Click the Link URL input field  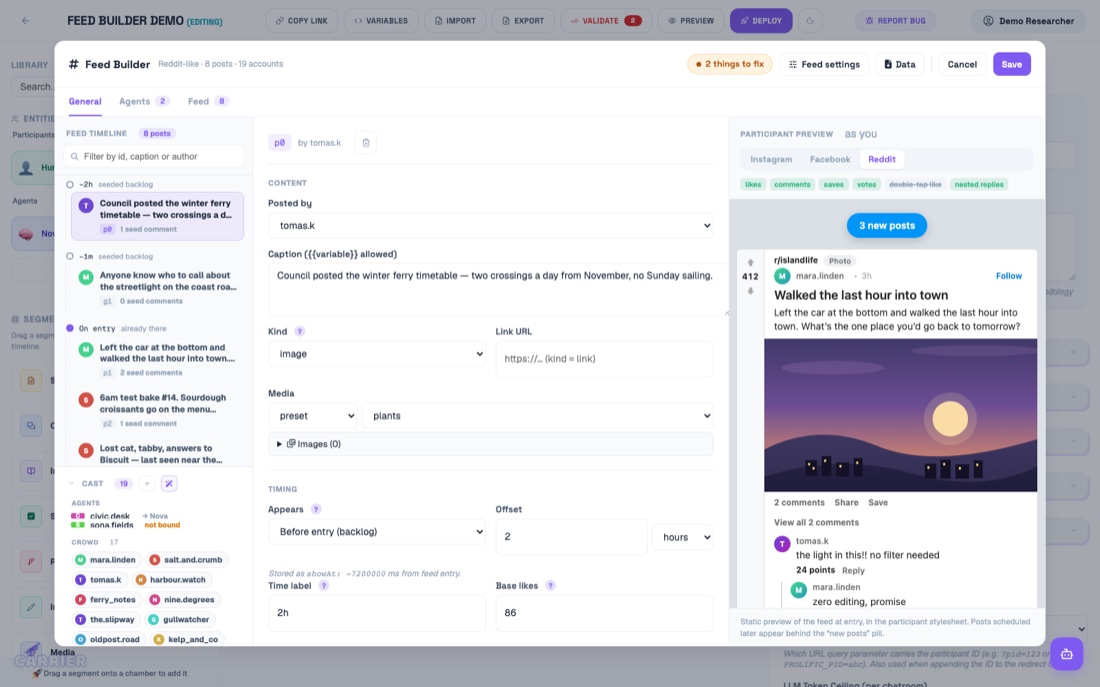(604, 359)
